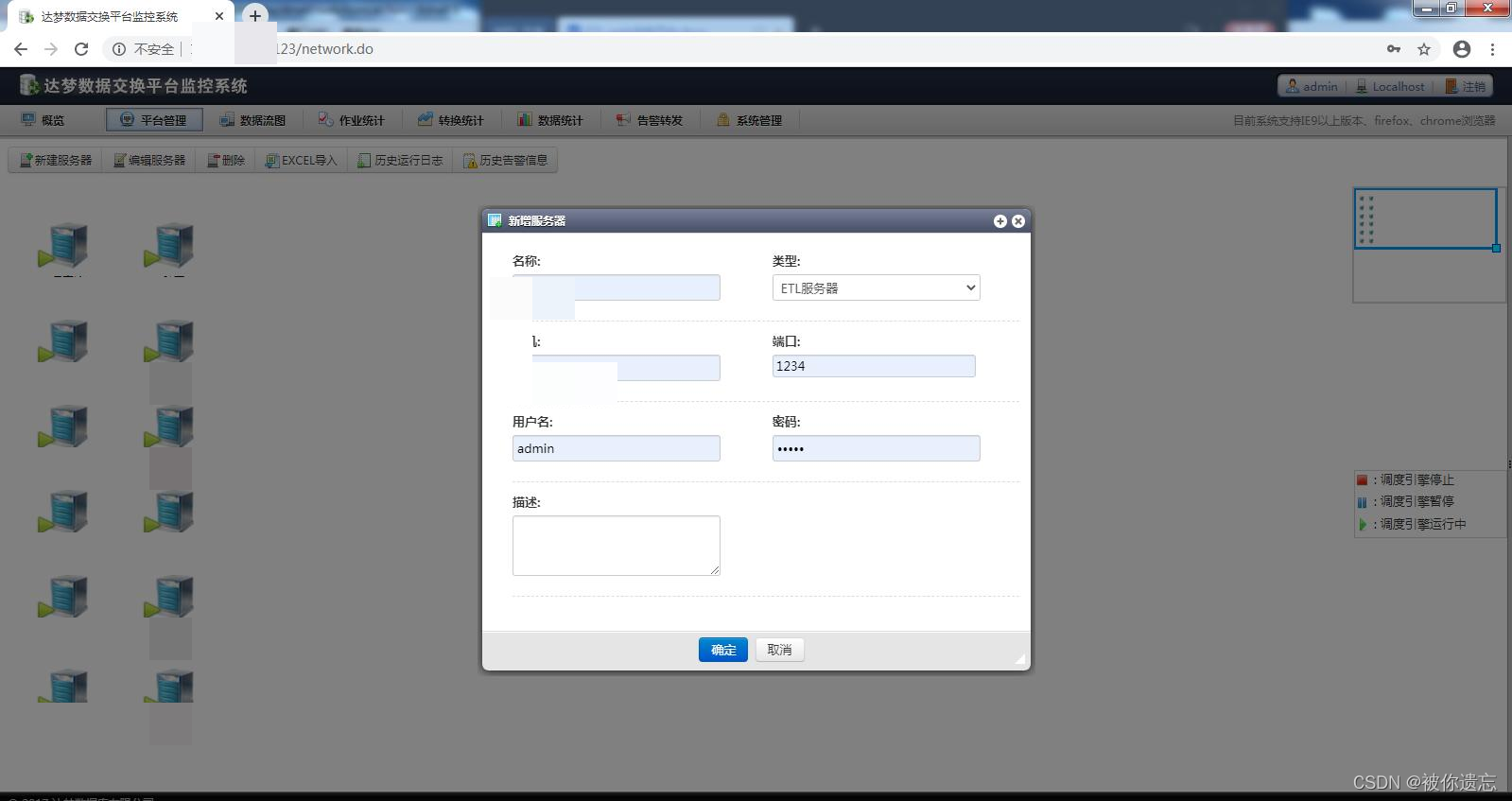
Task: Click 编辑服务器 toolbar button
Action: (149, 161)
